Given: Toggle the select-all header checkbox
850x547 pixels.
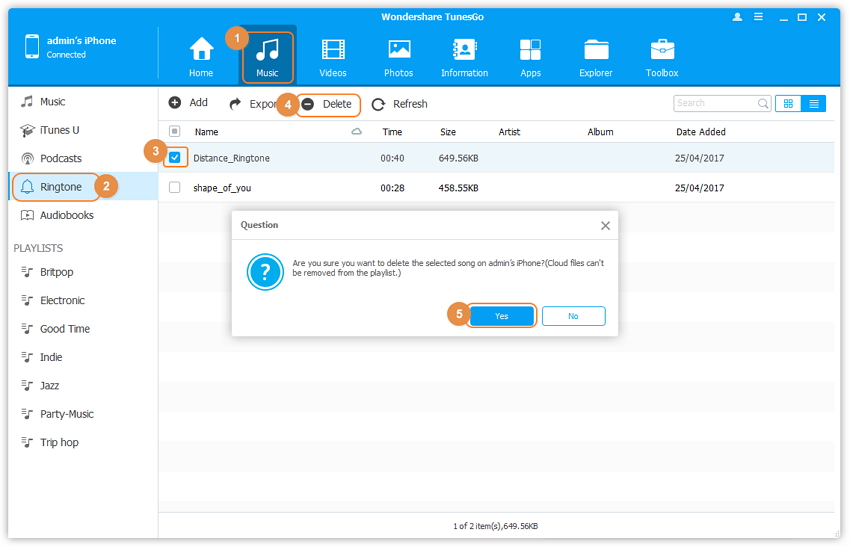Looking at the screenshot, I should (175, 132).
